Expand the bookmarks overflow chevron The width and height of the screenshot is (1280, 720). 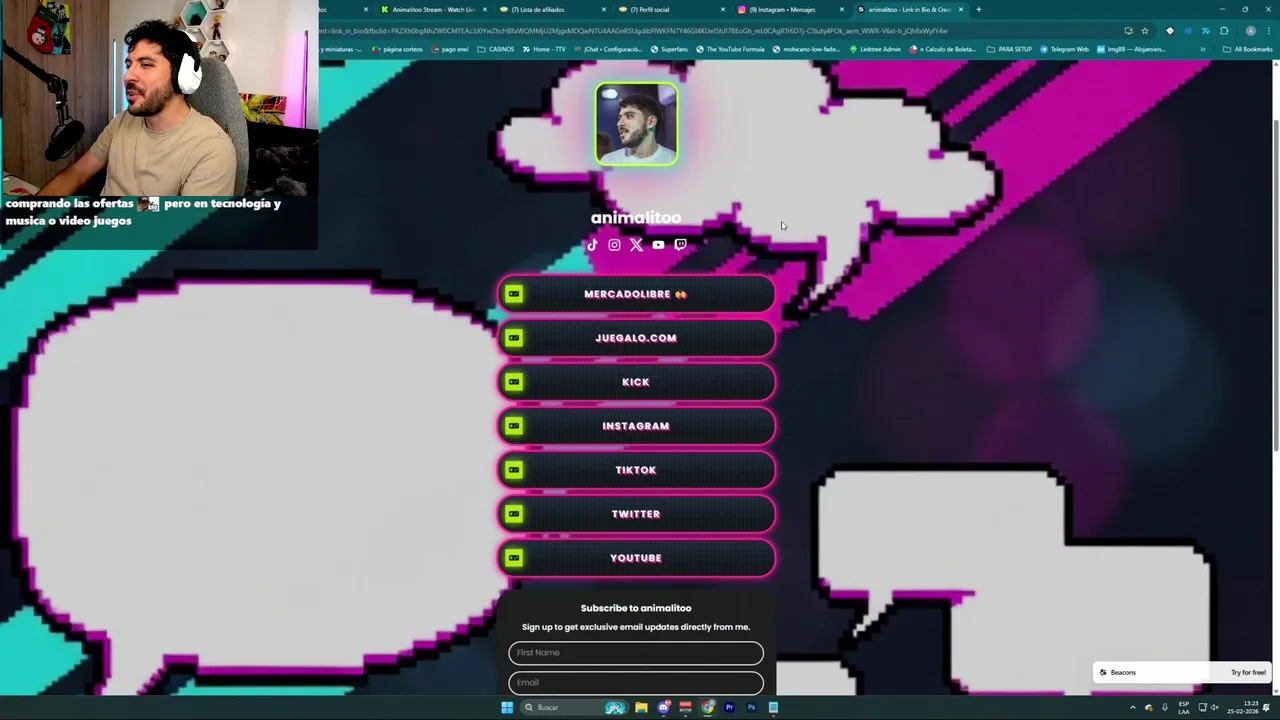click(1202, 49)
